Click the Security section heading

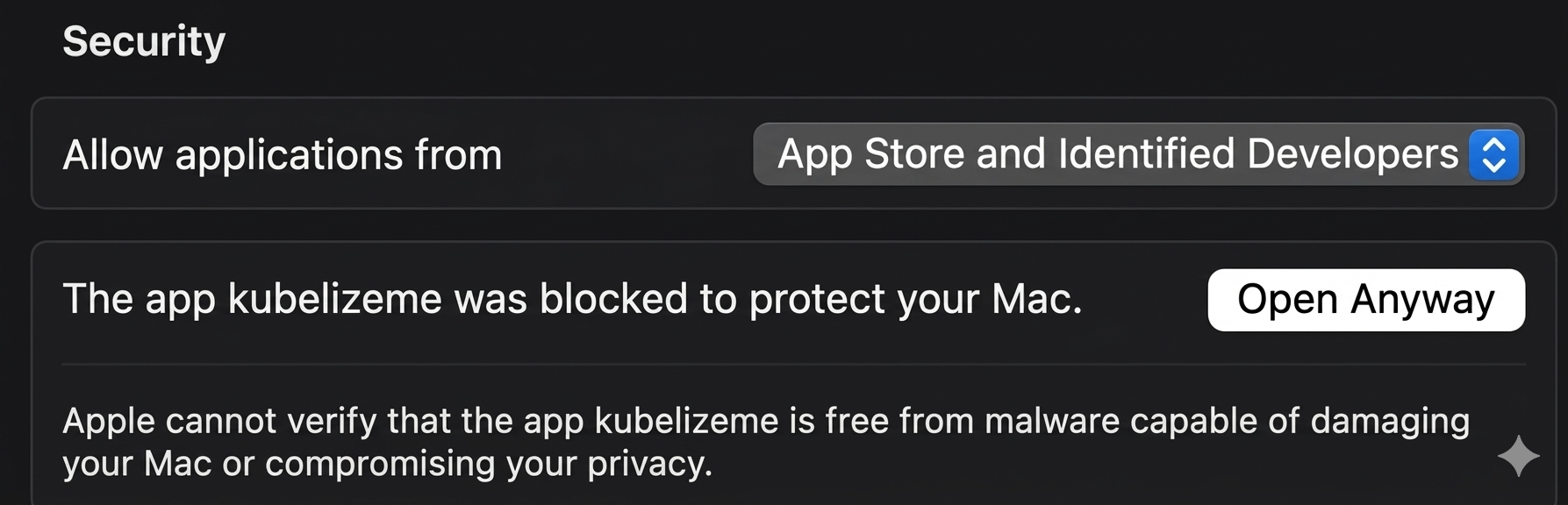pos(144,39)
